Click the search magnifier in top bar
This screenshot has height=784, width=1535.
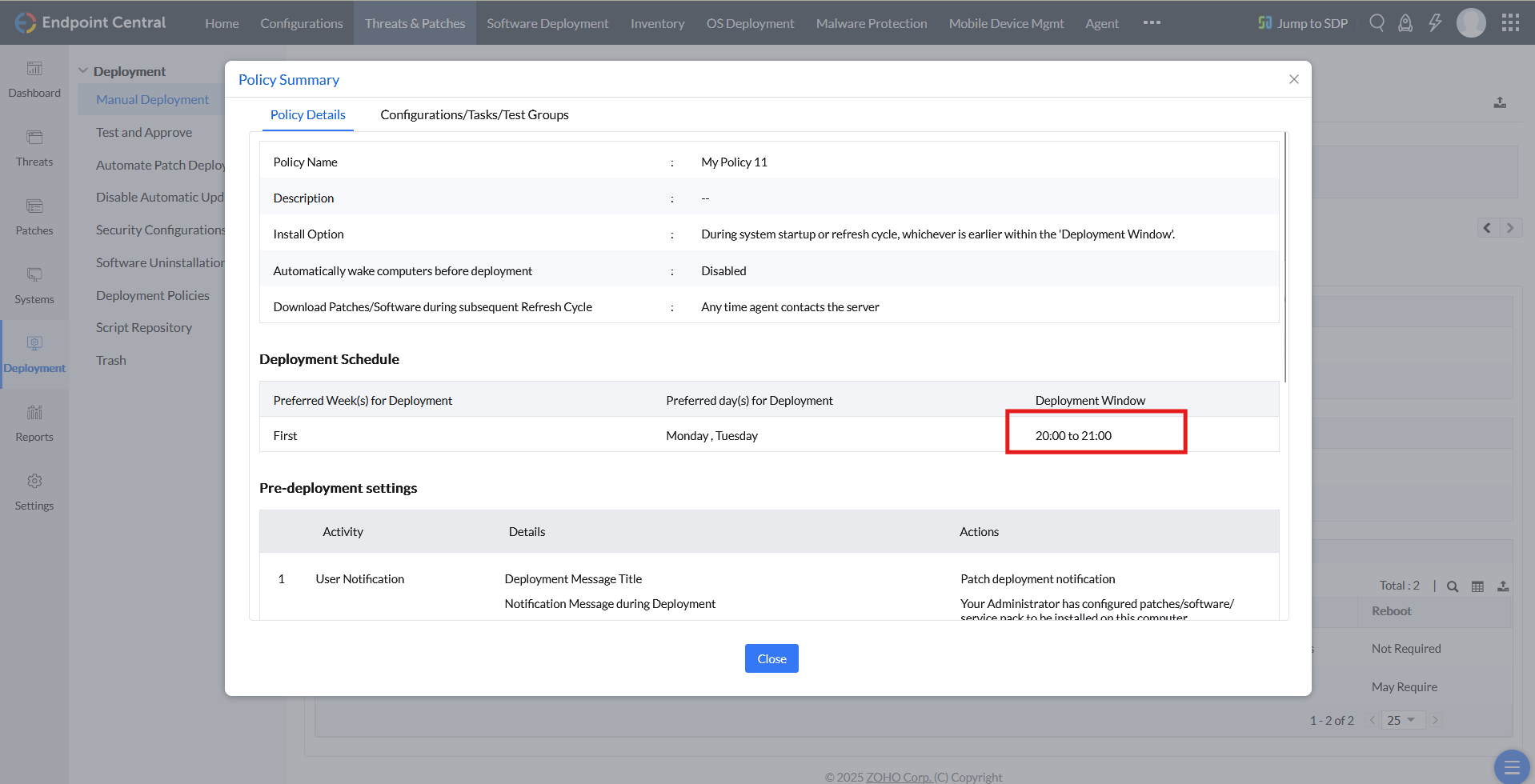click(1377, 22)
